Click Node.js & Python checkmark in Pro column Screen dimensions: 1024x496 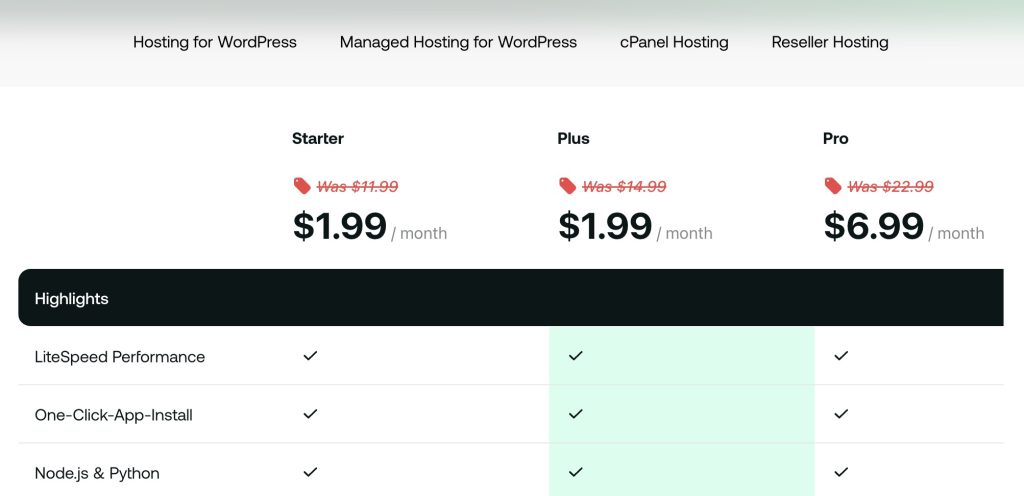(841, 472)
